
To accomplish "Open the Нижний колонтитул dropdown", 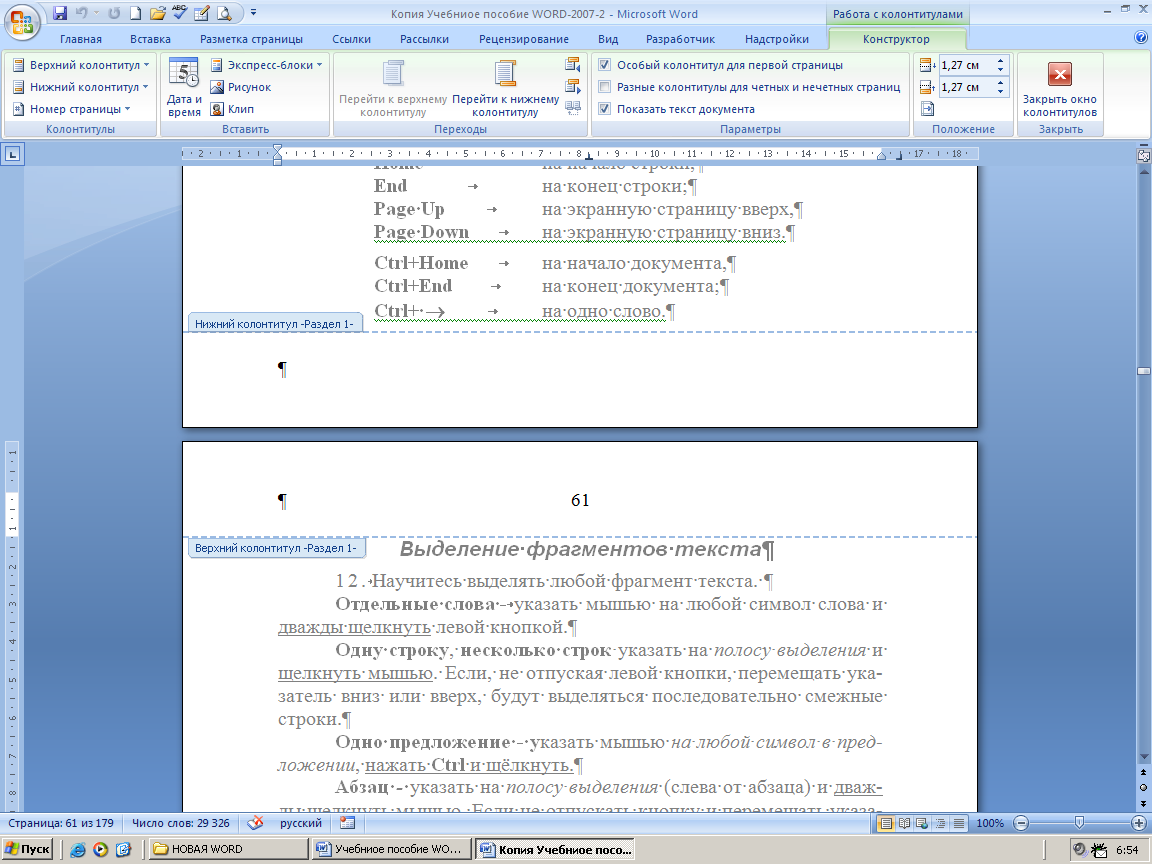I will (x=81, y=87).
